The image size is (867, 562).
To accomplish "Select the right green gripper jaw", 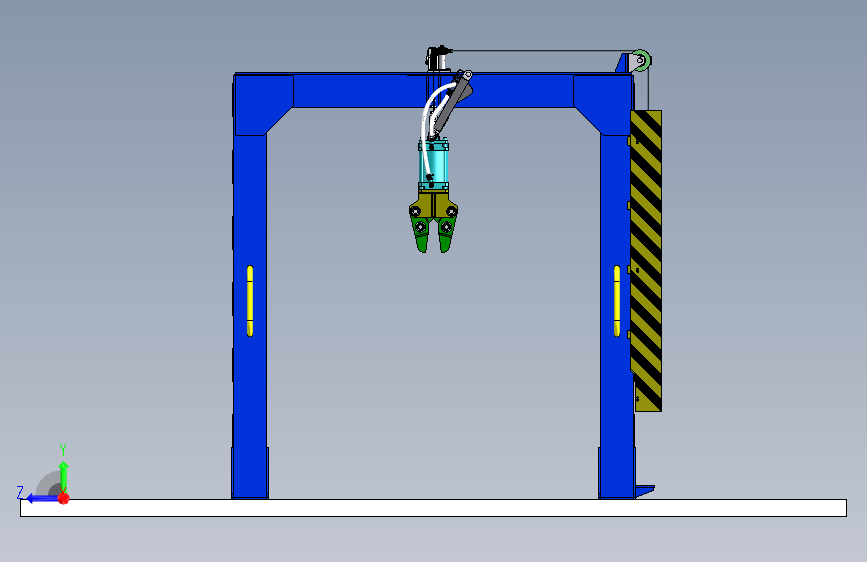I will tap(446, 235).
